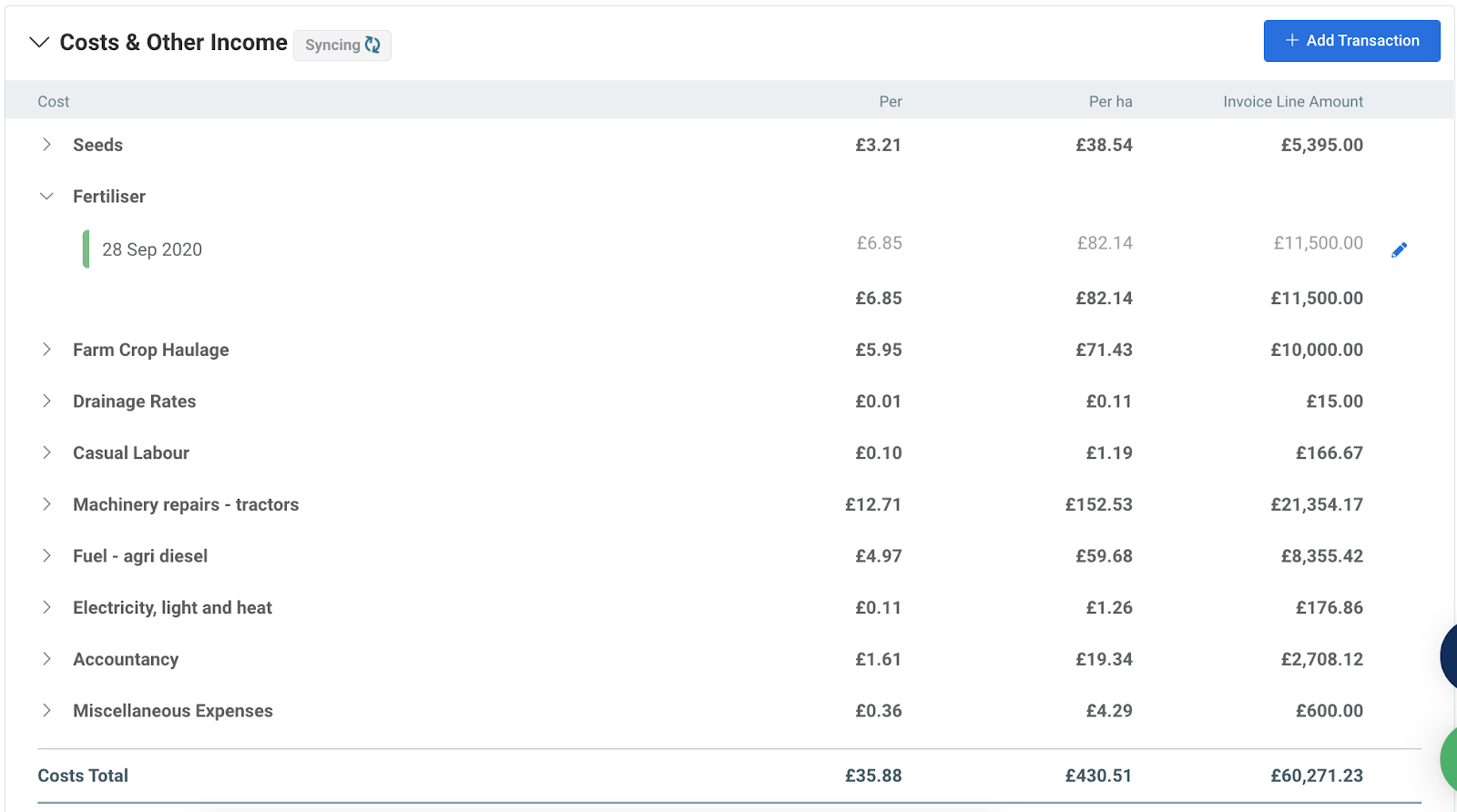Click the Invoice Line Amount column header
This screenshot has width=1457, height=812.
coord(1293,102)
